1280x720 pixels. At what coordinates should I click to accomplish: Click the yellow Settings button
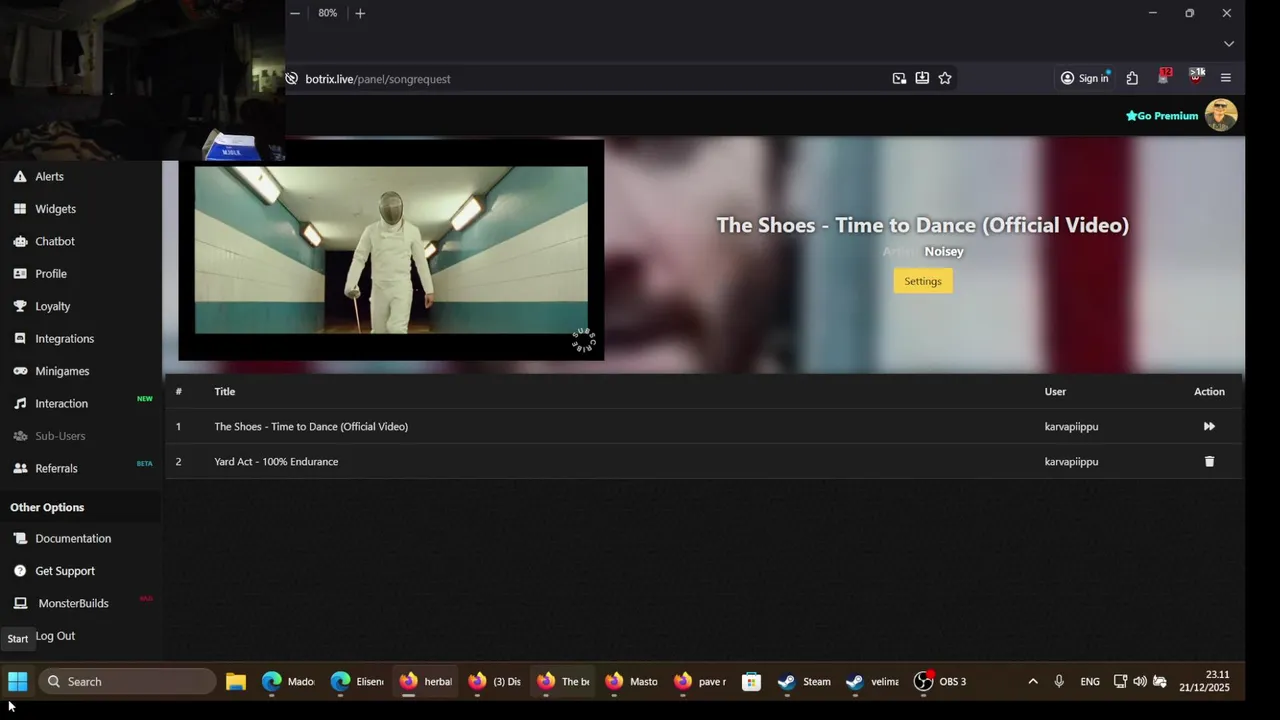[923, 281]
